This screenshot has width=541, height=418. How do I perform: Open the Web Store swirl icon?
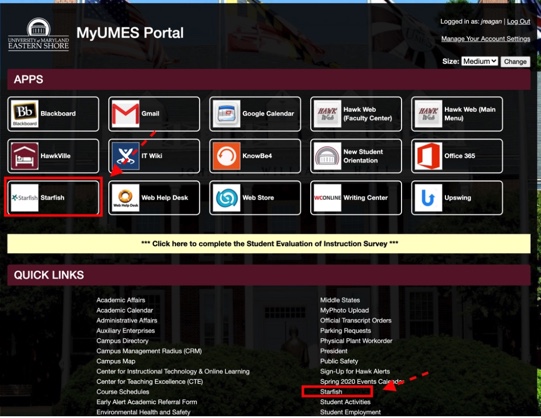pyautogui.click(x=226, y=198)
